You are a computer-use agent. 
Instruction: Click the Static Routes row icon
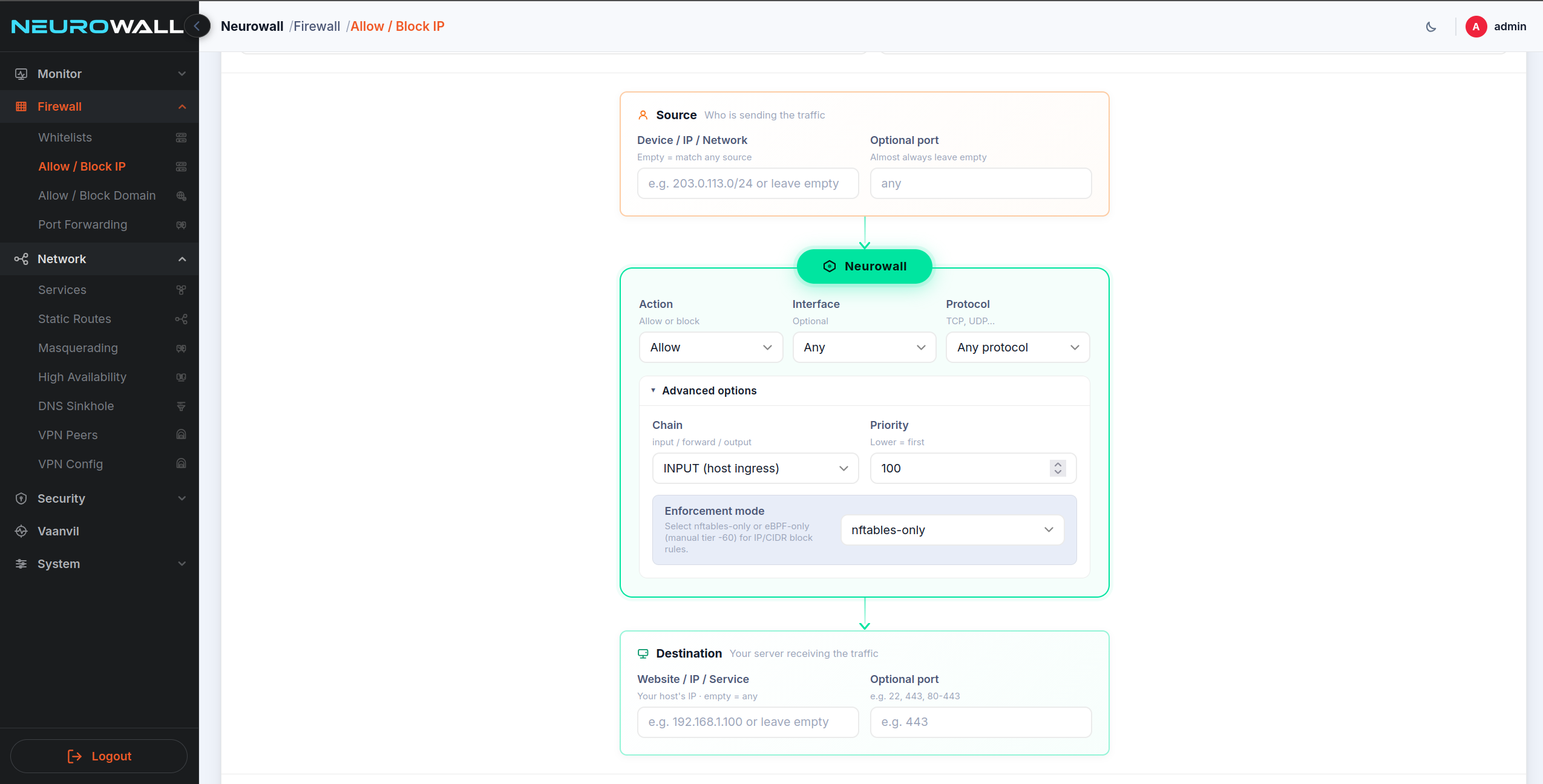(x=181, y=319)
